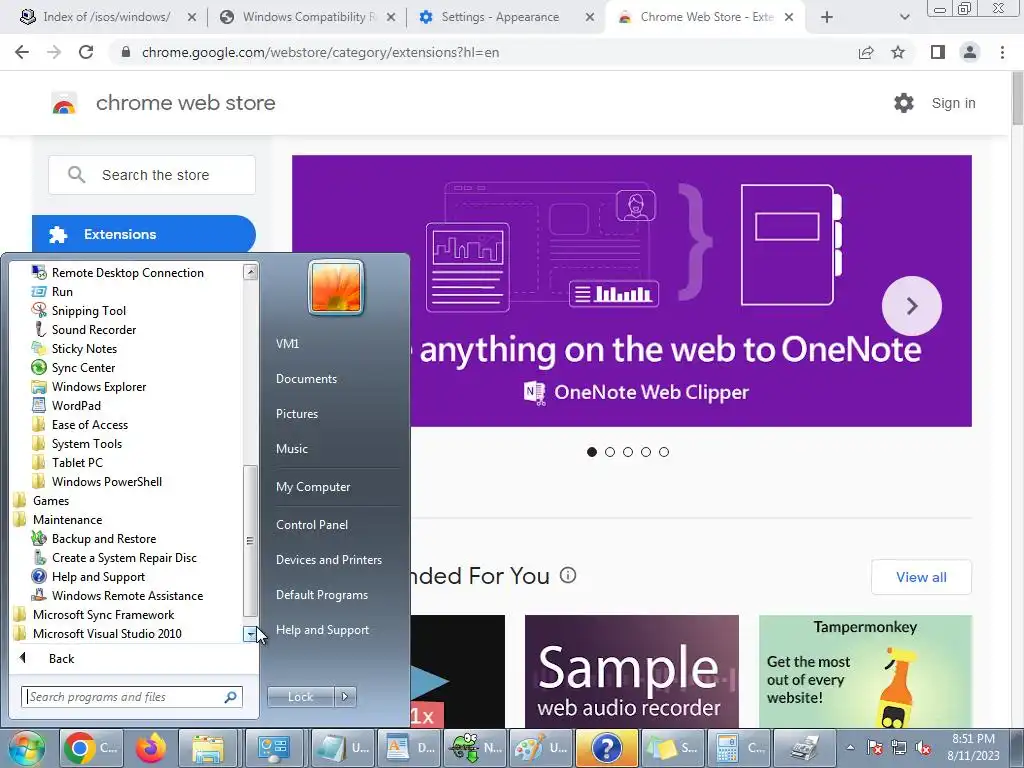
Task: Select the second carousel dot indicator
Action: [x=610, y=452]
